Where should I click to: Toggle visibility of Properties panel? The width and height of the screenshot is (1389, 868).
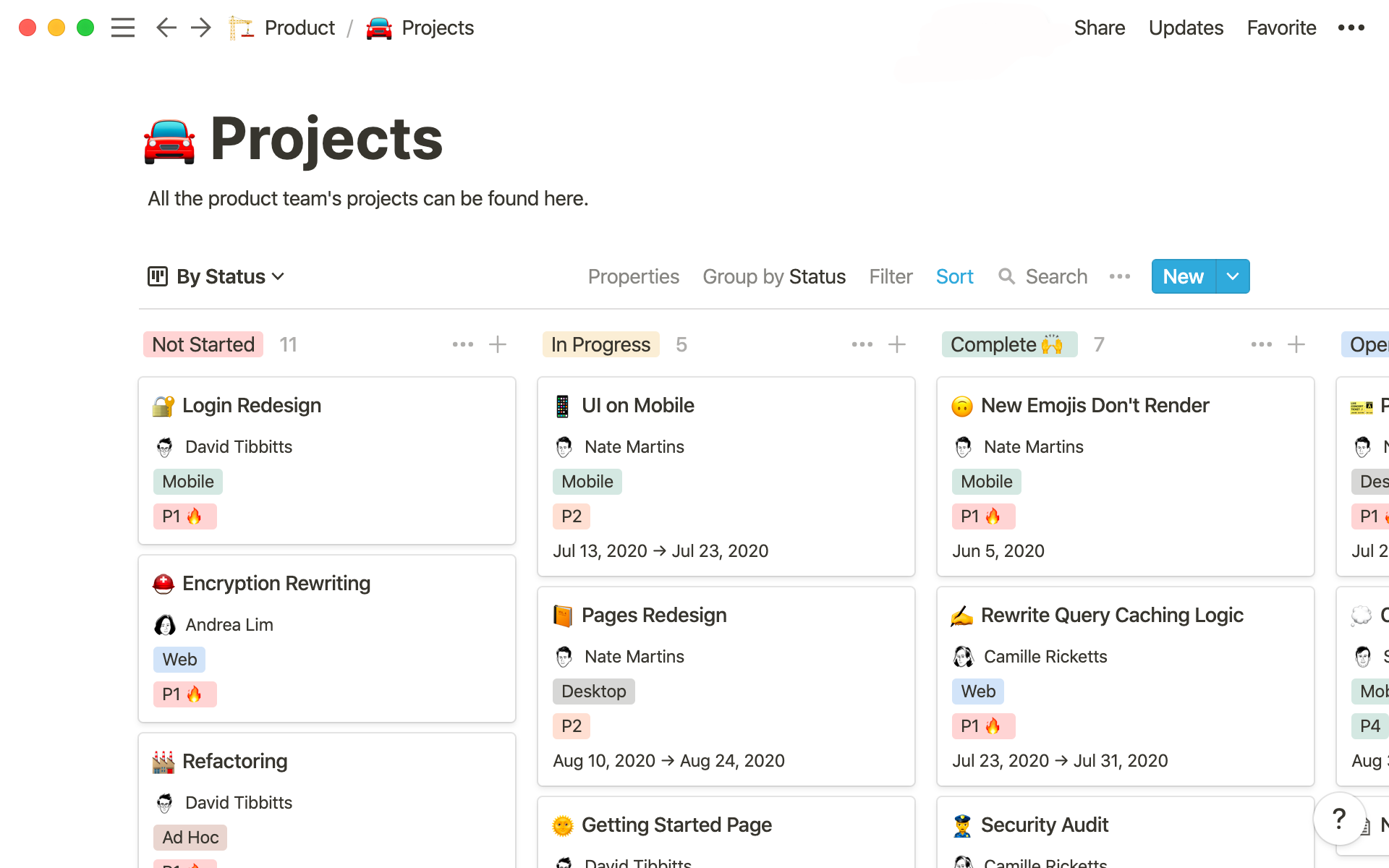[634, 276]
